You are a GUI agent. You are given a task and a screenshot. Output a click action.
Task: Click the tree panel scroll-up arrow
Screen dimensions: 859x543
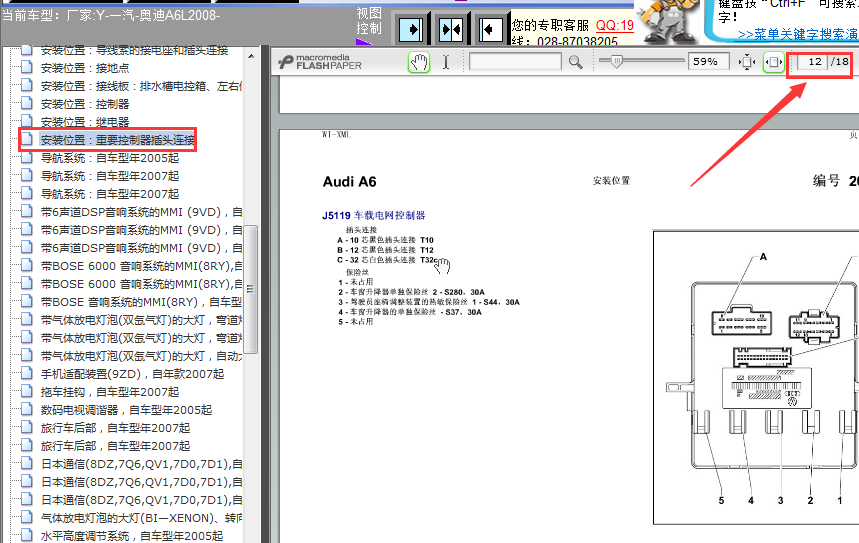tap(251, 56)
